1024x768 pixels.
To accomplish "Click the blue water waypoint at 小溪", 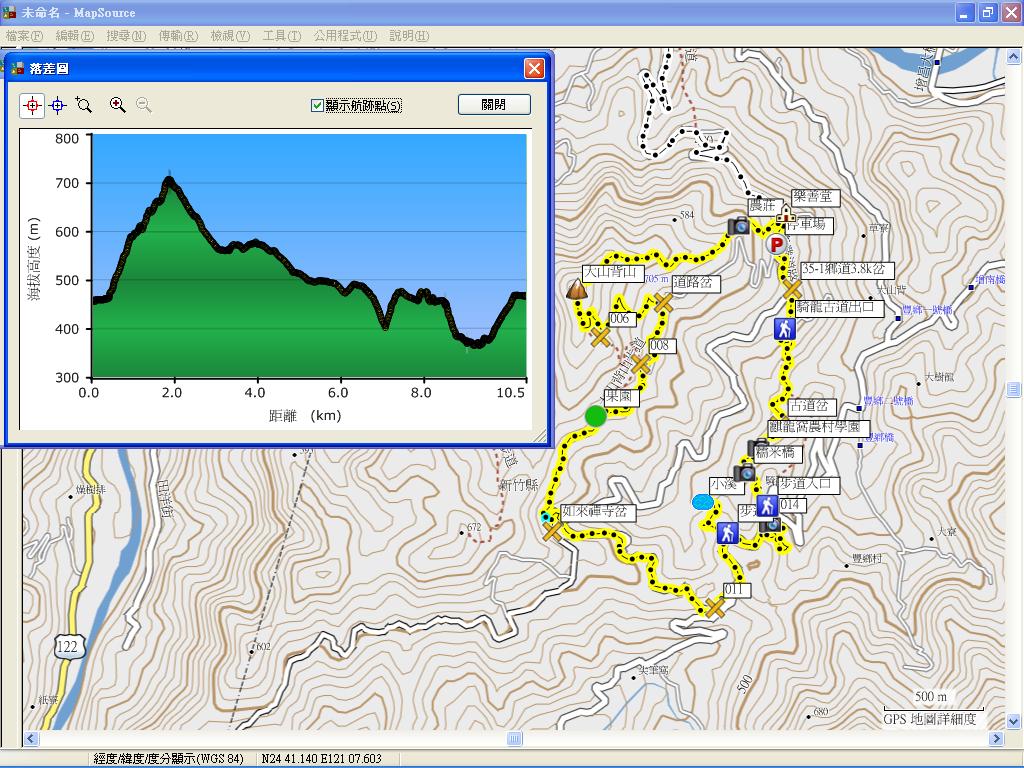I will tap(703, 502).
